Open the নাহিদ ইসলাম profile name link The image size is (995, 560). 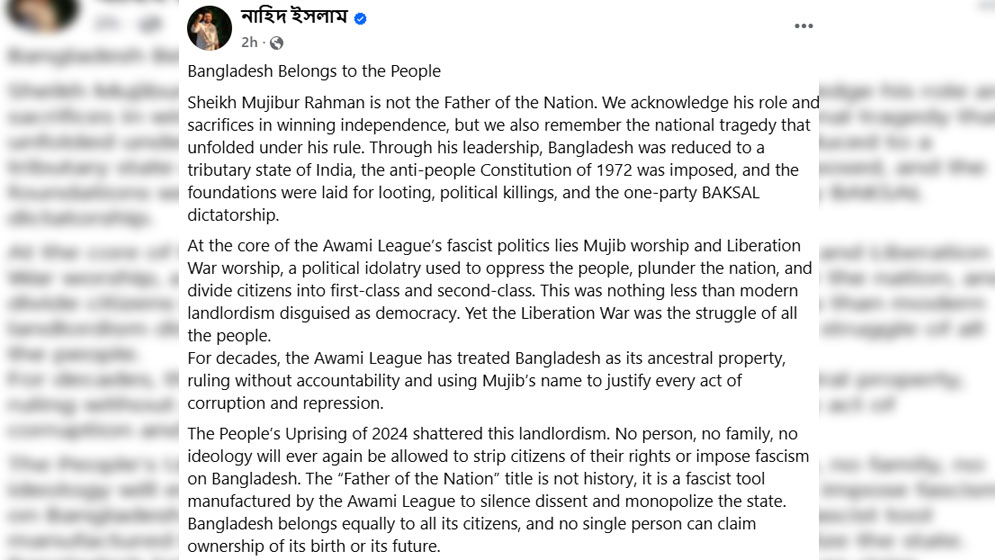point(294,16)
